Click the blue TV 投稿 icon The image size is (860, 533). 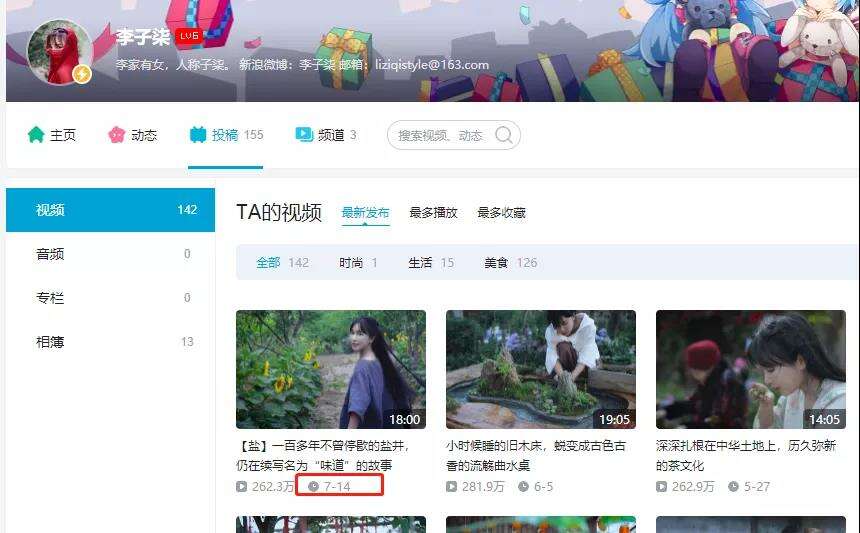point(198,134)
